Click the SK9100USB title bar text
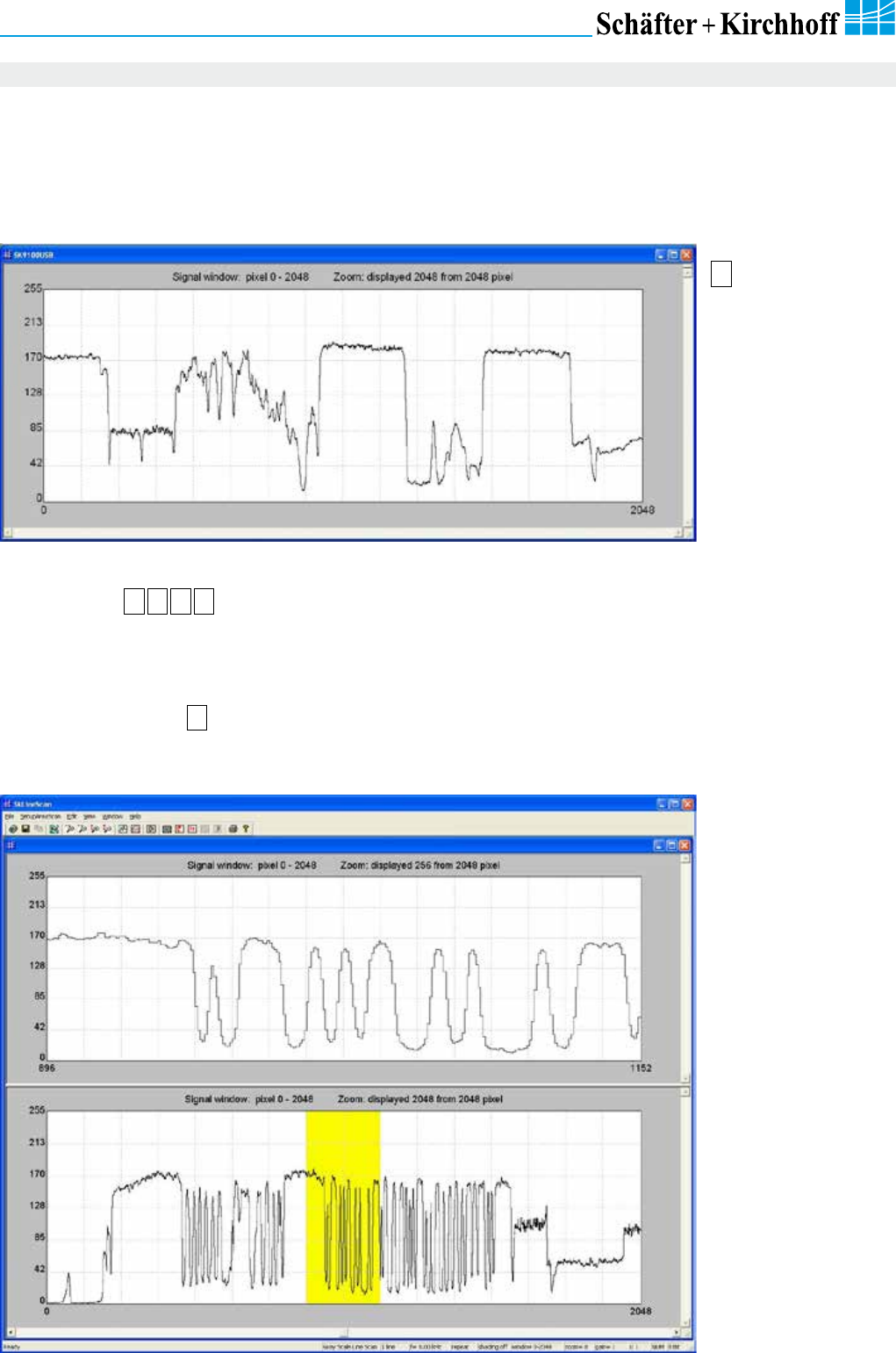The height and width of the screenshot is (1353, 896). (33, 255)
